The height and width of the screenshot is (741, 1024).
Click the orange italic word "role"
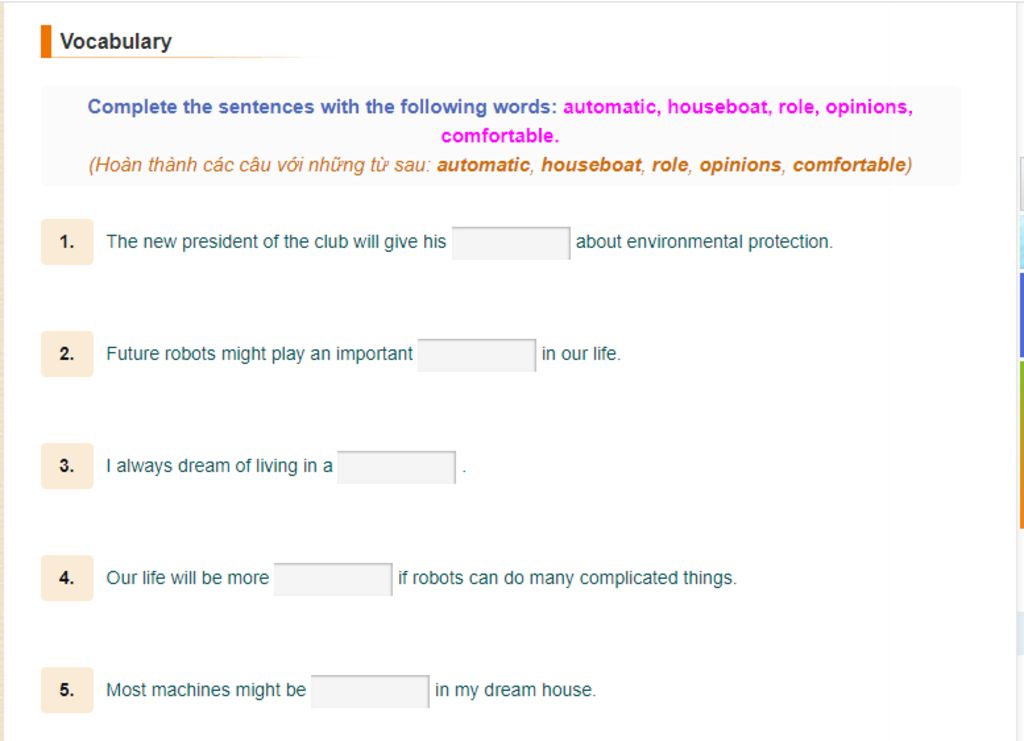[x=670, y=165]
